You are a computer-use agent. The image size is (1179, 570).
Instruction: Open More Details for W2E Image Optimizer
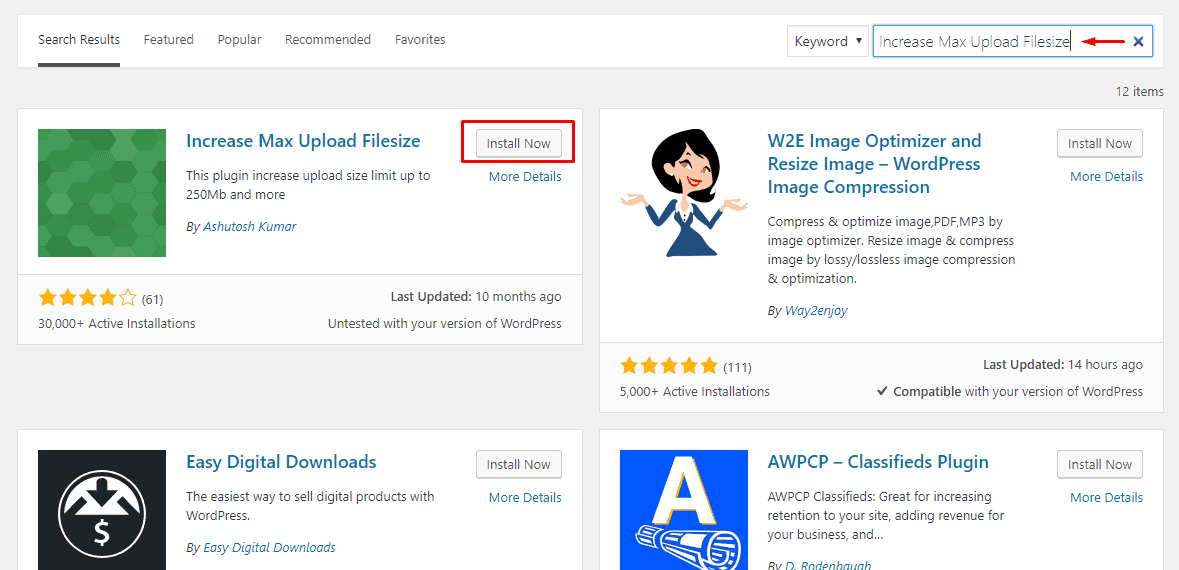1106,177
